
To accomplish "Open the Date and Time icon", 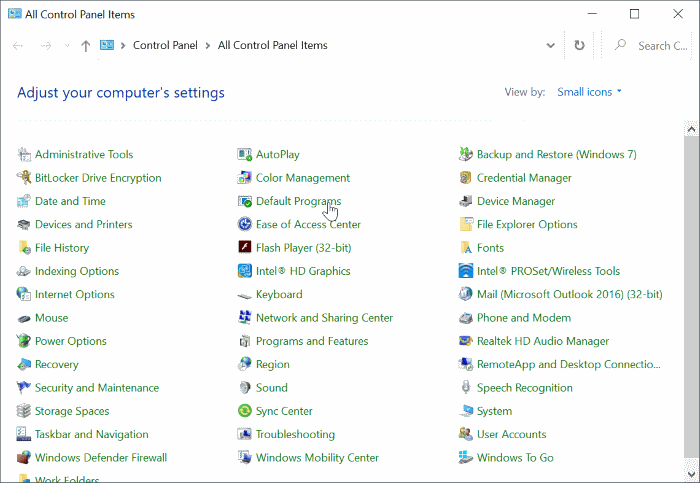I will [x=24, y=201].
